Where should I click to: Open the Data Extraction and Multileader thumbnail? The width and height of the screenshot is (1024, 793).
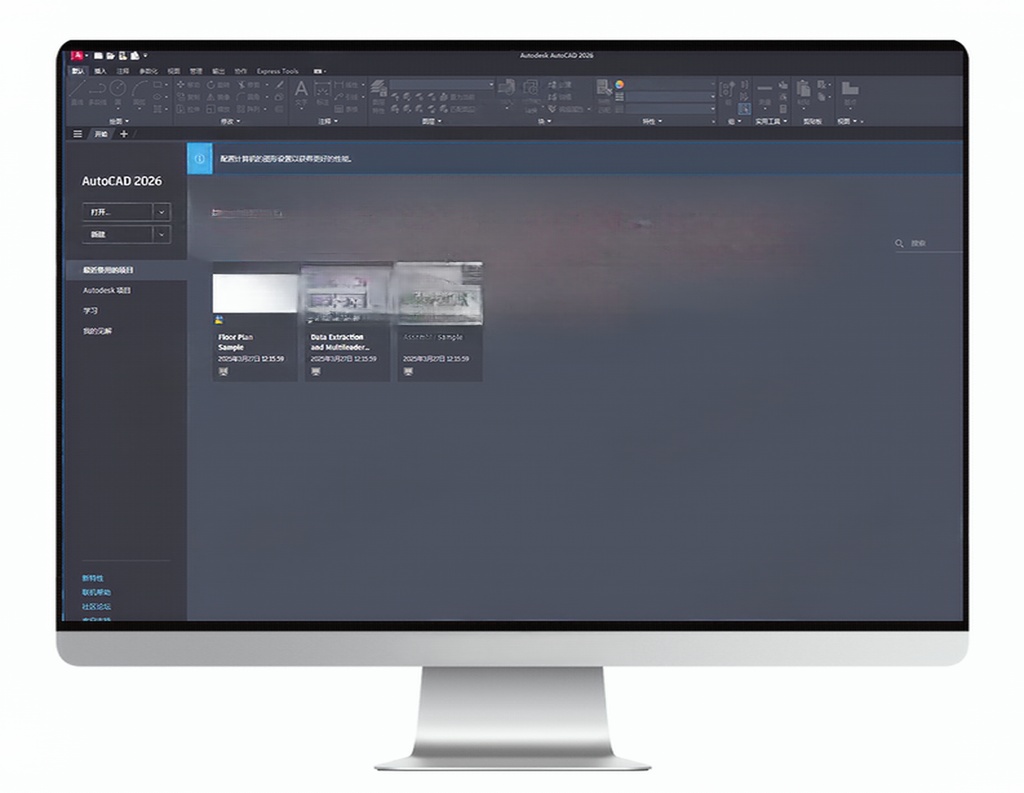pyautogui.click(x=347, y=293)
